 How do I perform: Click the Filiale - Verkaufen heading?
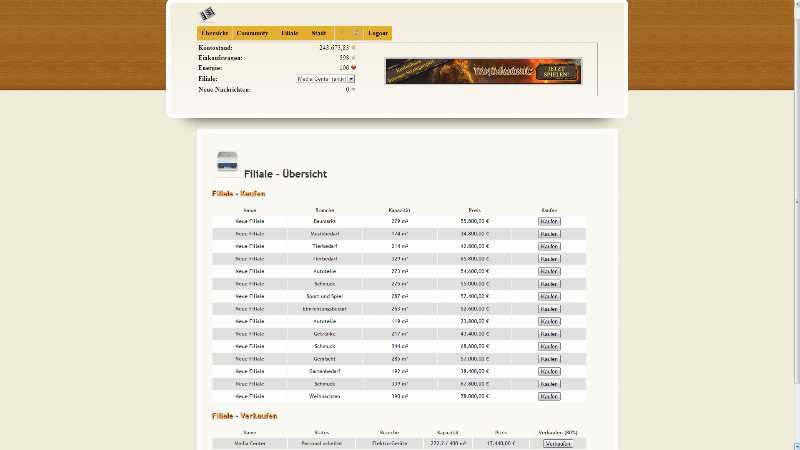[x=244, y=416]
